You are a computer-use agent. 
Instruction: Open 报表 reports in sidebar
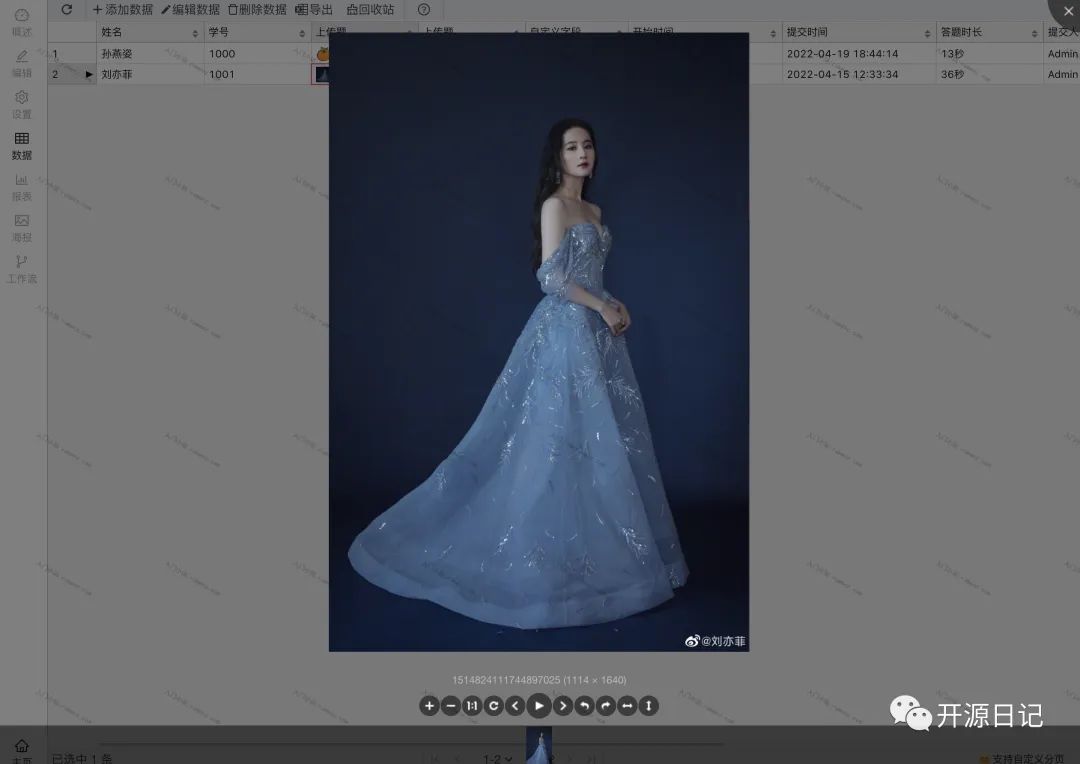22,187
